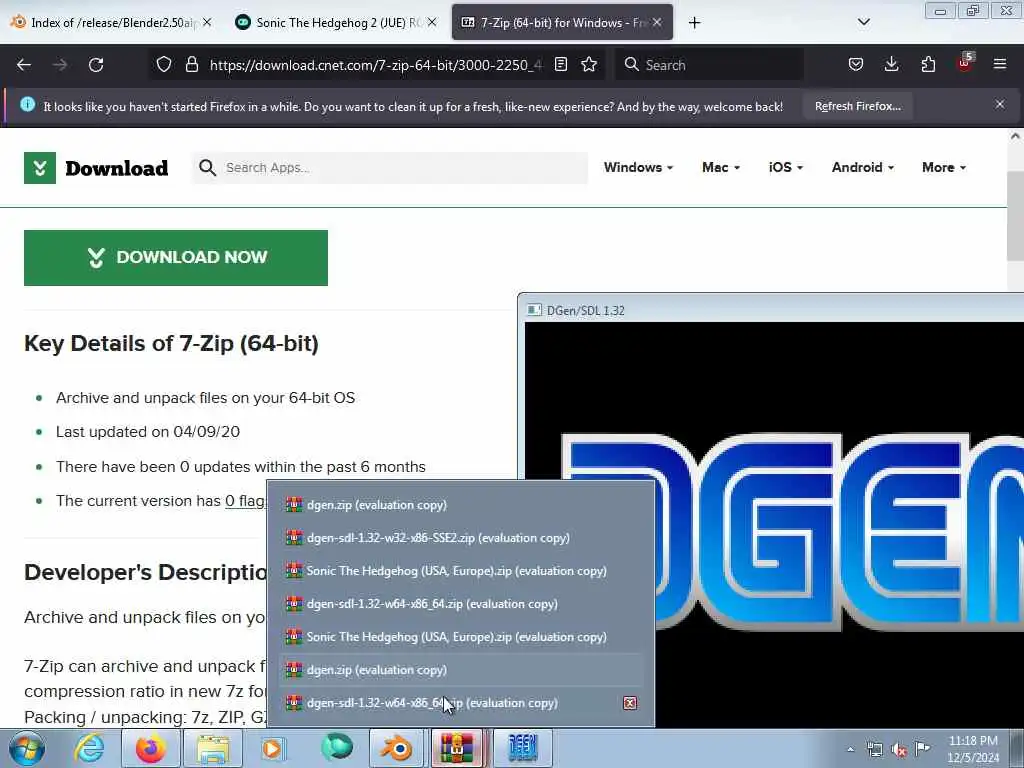Click the green Download site logo

tap(96, 168)
